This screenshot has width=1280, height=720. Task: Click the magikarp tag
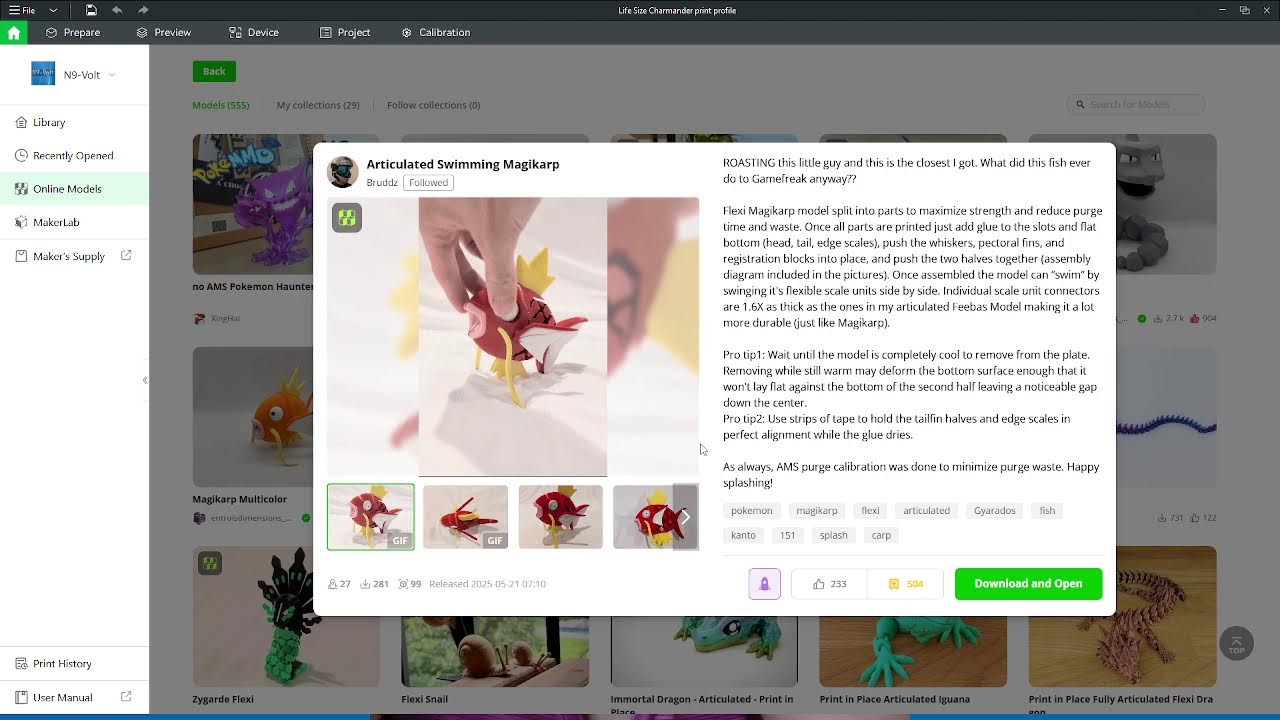tap(817, 510)
